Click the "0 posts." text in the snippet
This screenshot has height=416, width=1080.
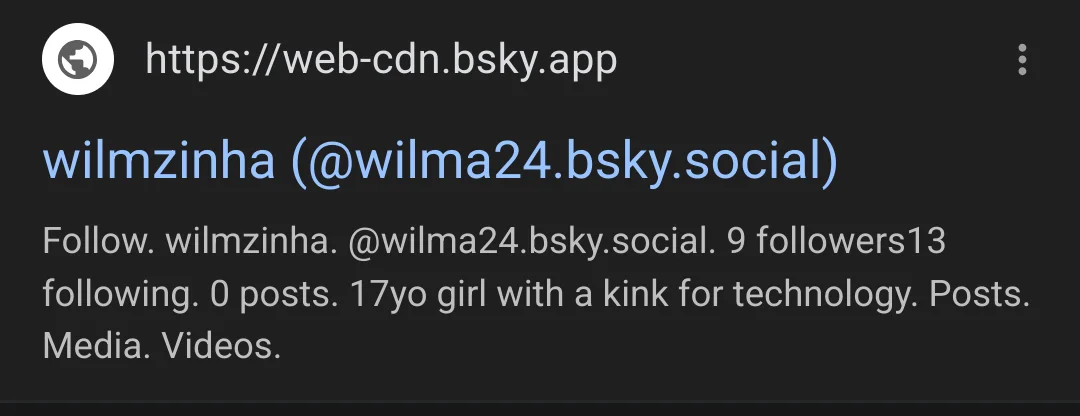[273, 295]
